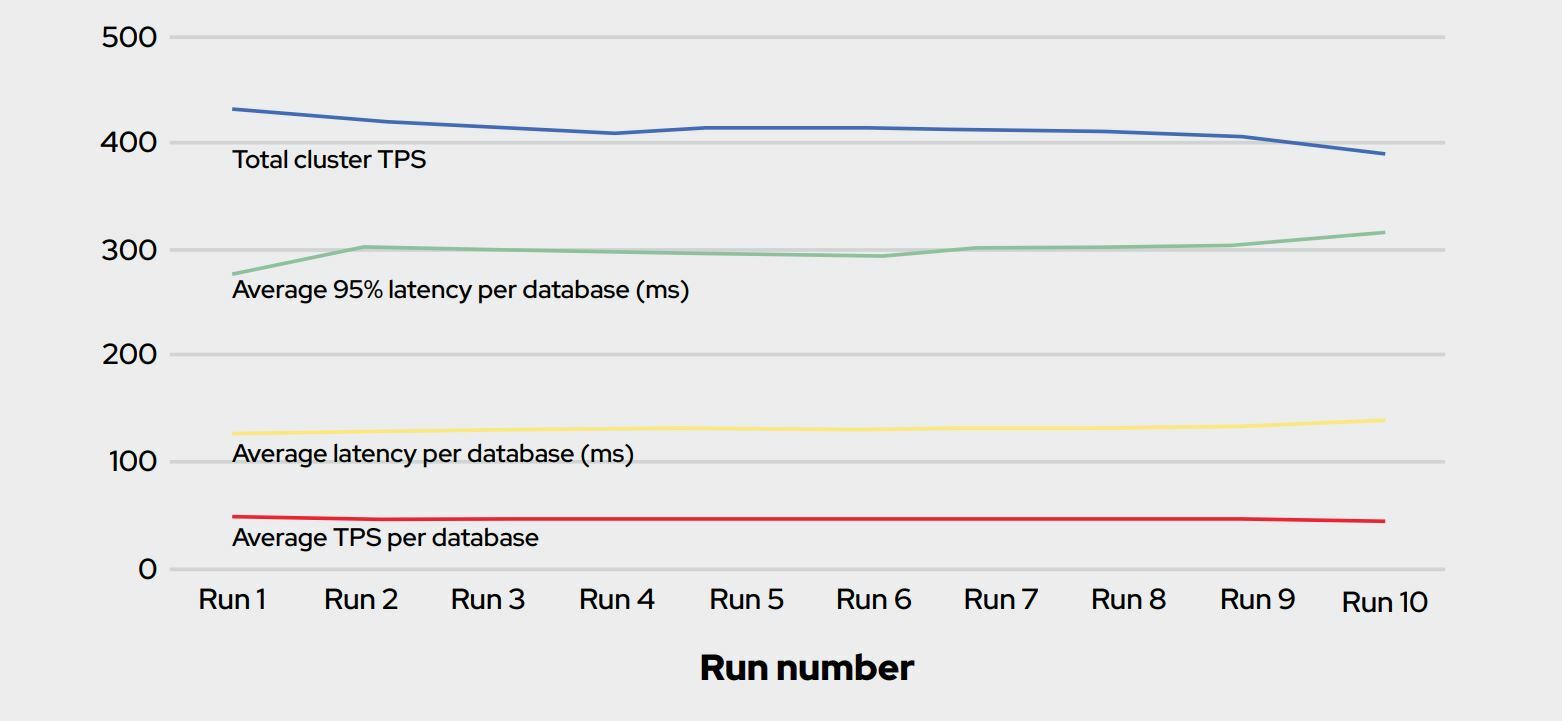Image resolution: width=1562 pixels, height=721 pixels.
Task: Click the 400 y-axis value
Action: point(130,143)
